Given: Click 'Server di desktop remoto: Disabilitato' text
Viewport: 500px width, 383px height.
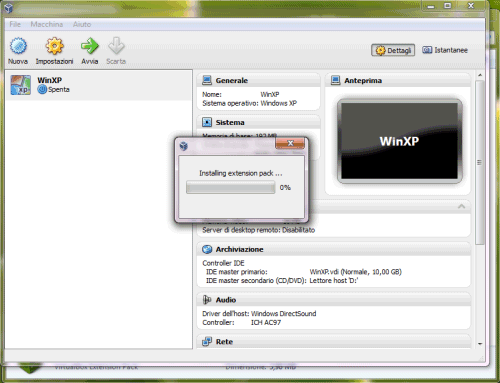Looking at the screenshot, I should point(258,230).
